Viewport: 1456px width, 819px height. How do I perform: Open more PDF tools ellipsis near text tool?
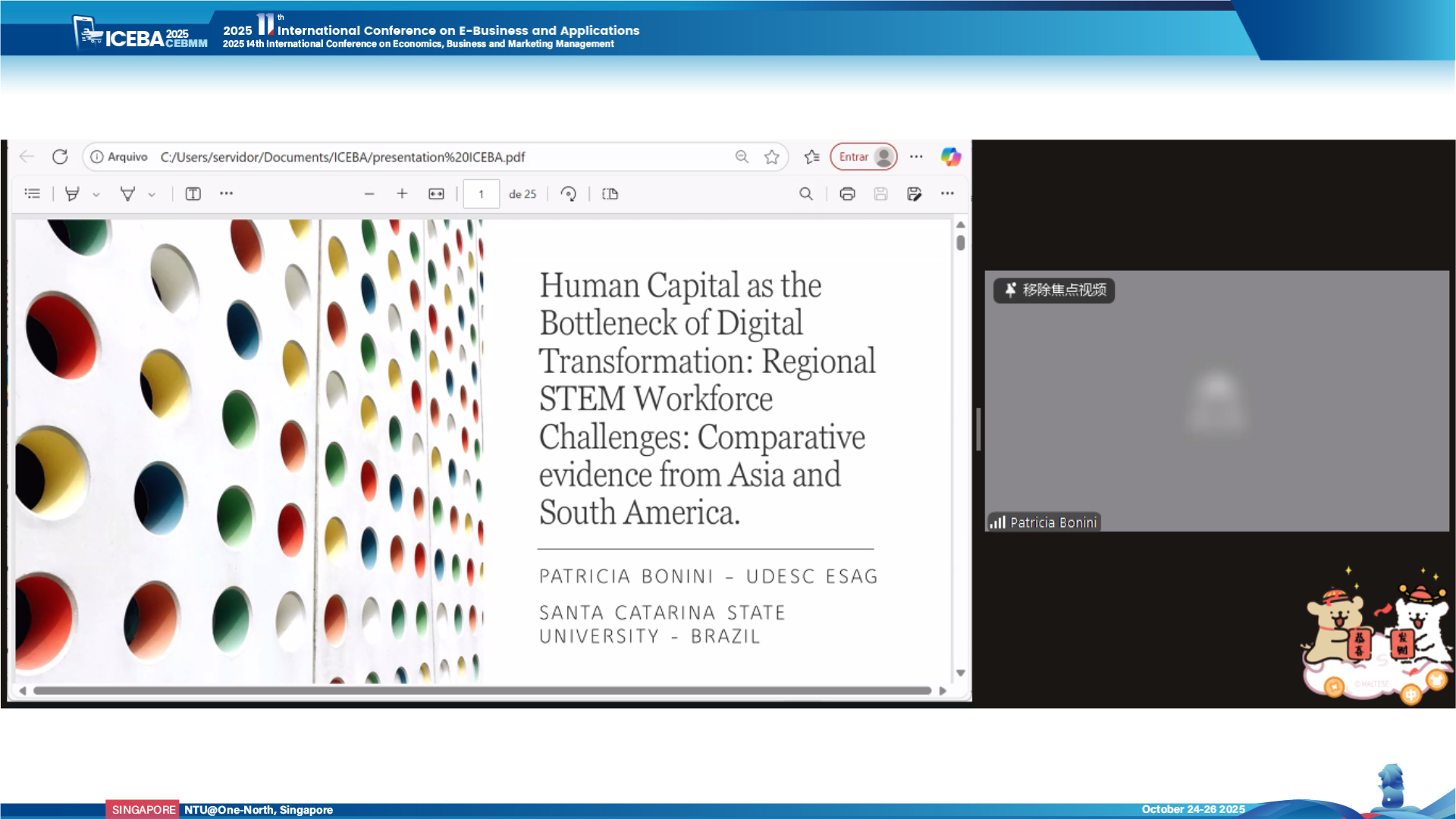click(226, 194)
